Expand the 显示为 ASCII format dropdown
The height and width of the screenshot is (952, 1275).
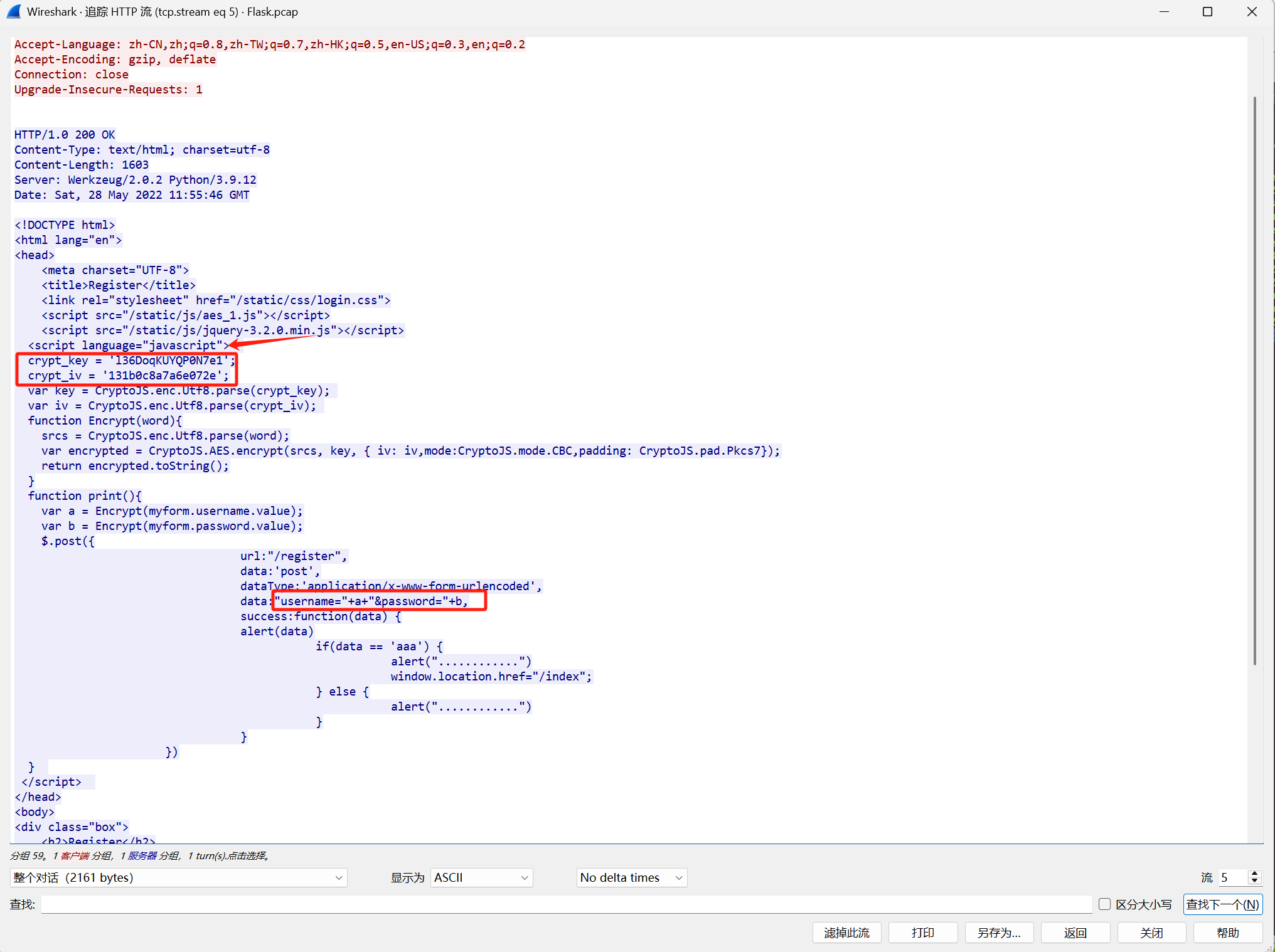(481, 877)
